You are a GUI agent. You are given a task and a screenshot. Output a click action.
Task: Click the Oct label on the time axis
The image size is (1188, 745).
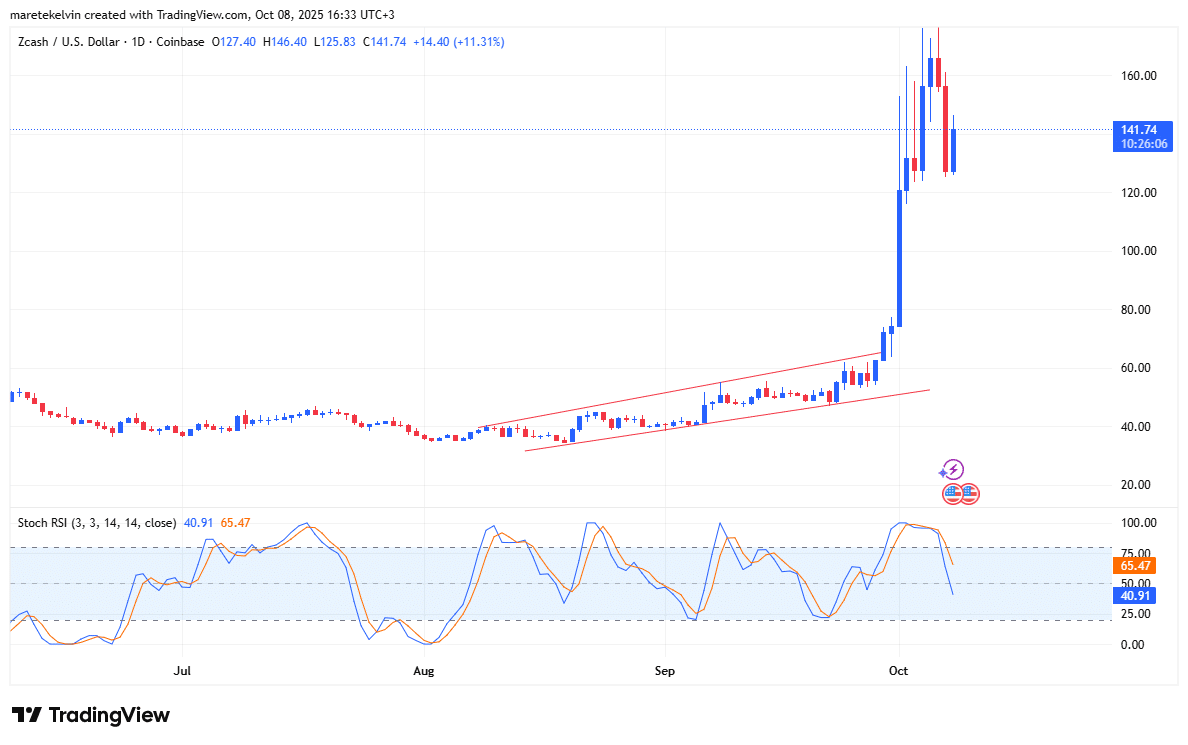click(x=898, y=670)
